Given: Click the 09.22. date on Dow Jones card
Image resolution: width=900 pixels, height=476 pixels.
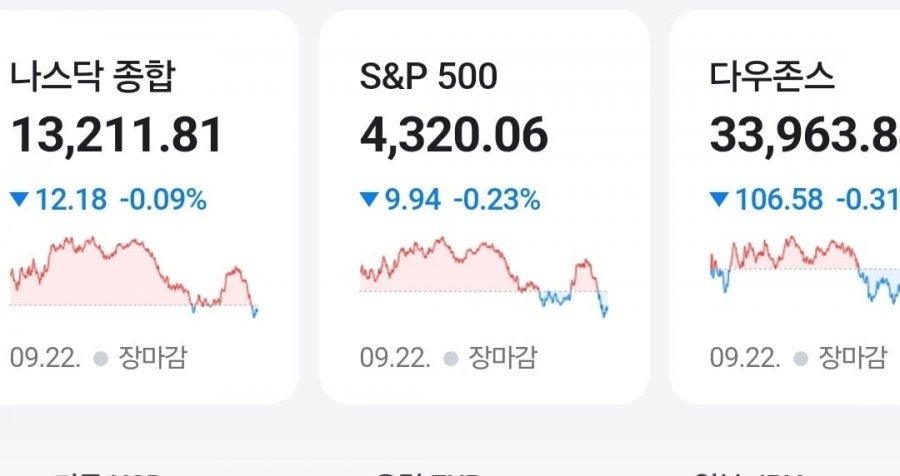Looking at the screenshot, I should click(x=745, y=357).
